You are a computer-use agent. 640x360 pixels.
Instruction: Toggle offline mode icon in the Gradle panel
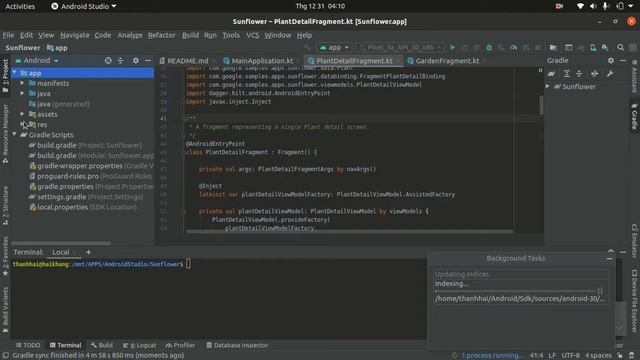[594, 74]
